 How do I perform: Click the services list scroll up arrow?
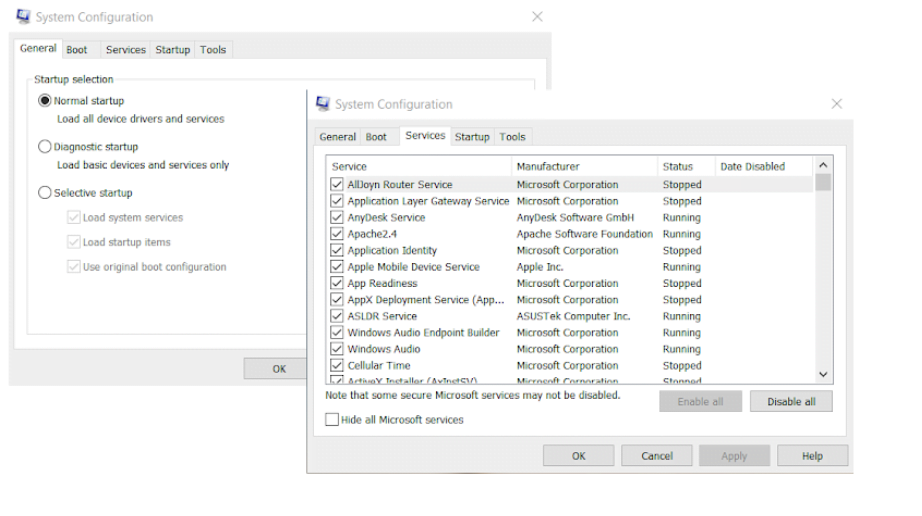coord(823,165)
